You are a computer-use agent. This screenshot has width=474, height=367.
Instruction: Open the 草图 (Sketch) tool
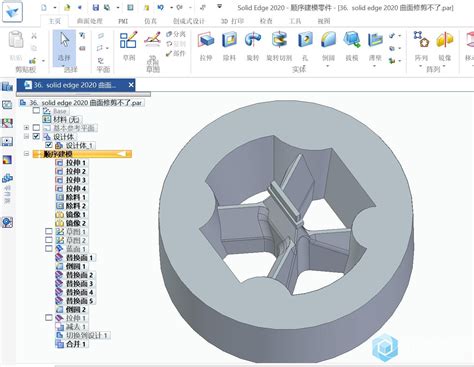pos(129,40)
